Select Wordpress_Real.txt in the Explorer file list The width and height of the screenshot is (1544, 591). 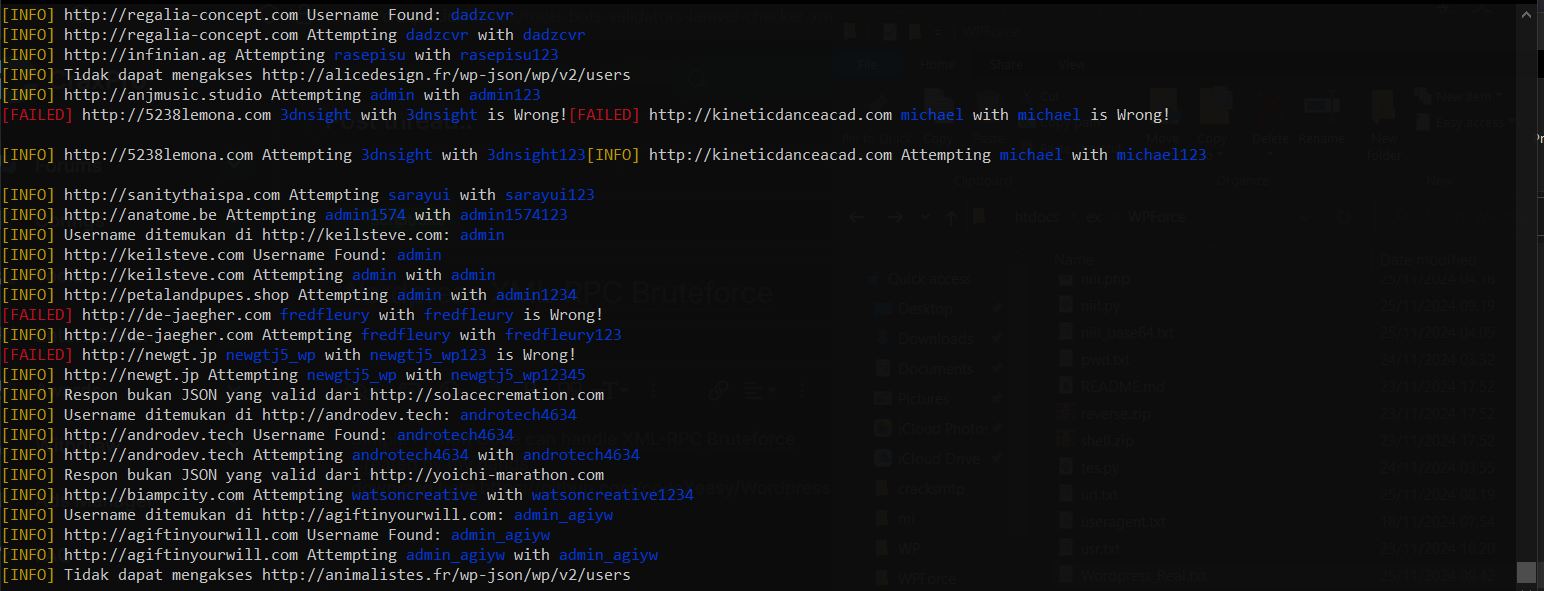click(x=1132, y=575)
